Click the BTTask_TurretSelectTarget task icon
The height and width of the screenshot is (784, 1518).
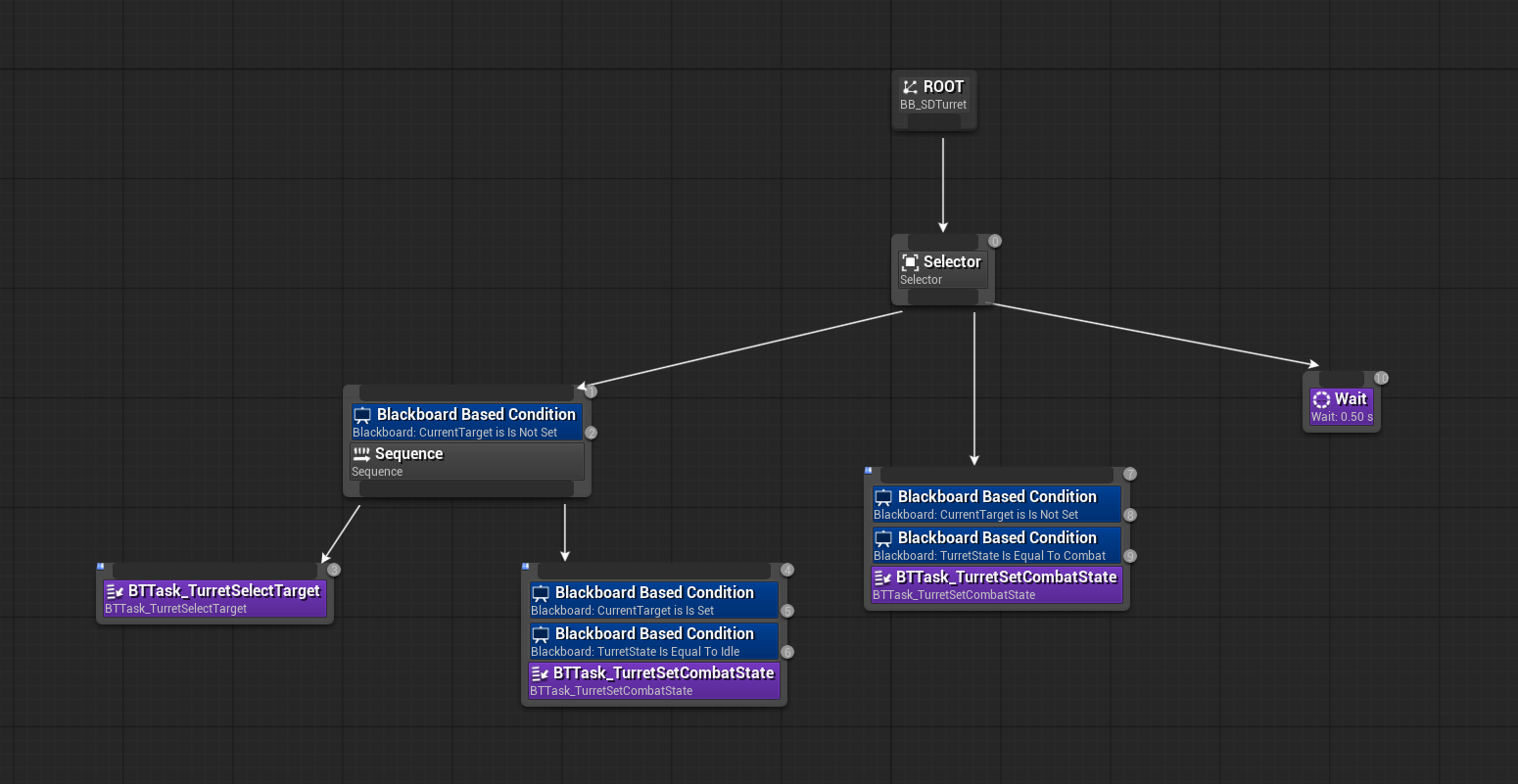[x=115, y=591]
